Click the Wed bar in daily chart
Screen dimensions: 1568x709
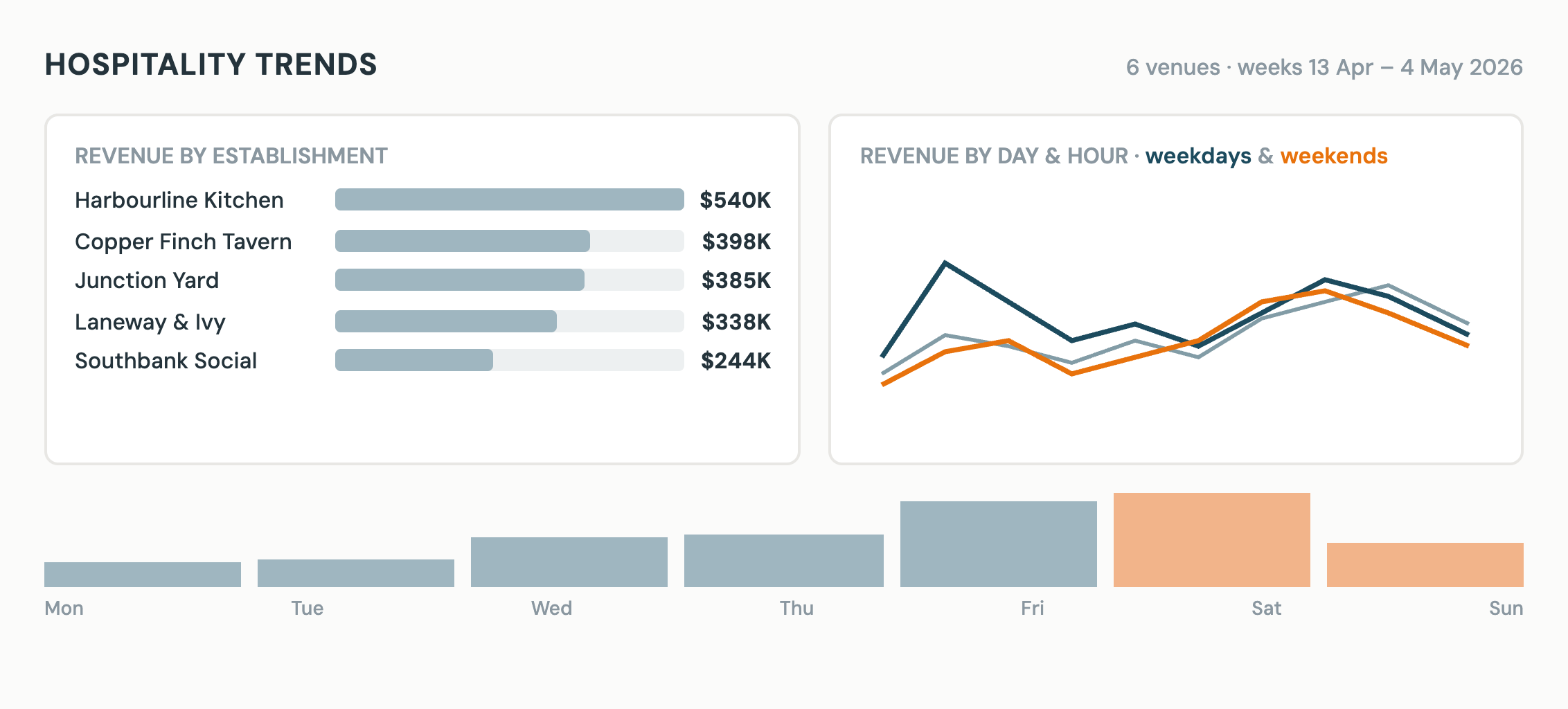point(569,562)
